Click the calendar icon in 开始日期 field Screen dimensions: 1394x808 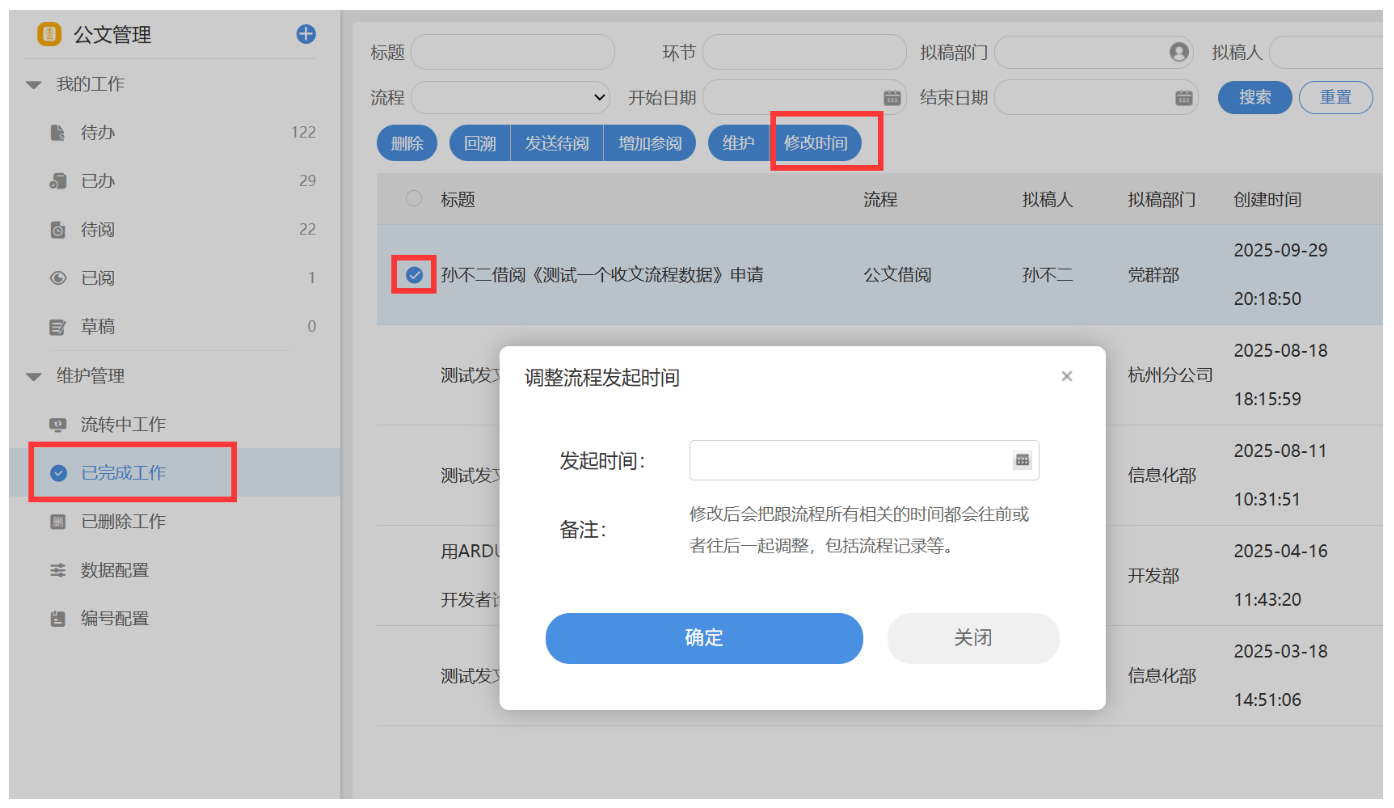[892, 97]
